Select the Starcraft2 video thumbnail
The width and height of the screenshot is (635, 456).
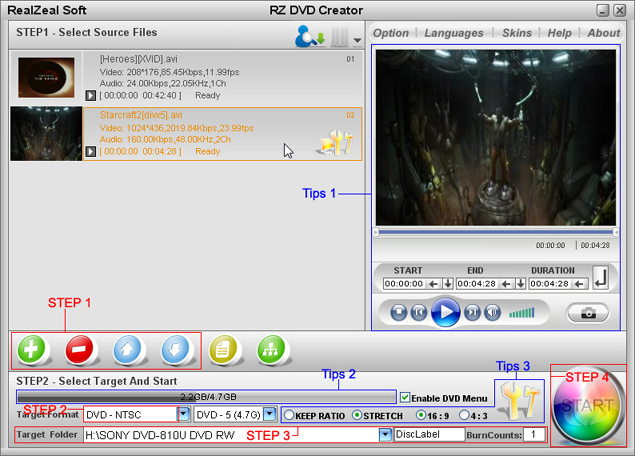pos(46,134)
